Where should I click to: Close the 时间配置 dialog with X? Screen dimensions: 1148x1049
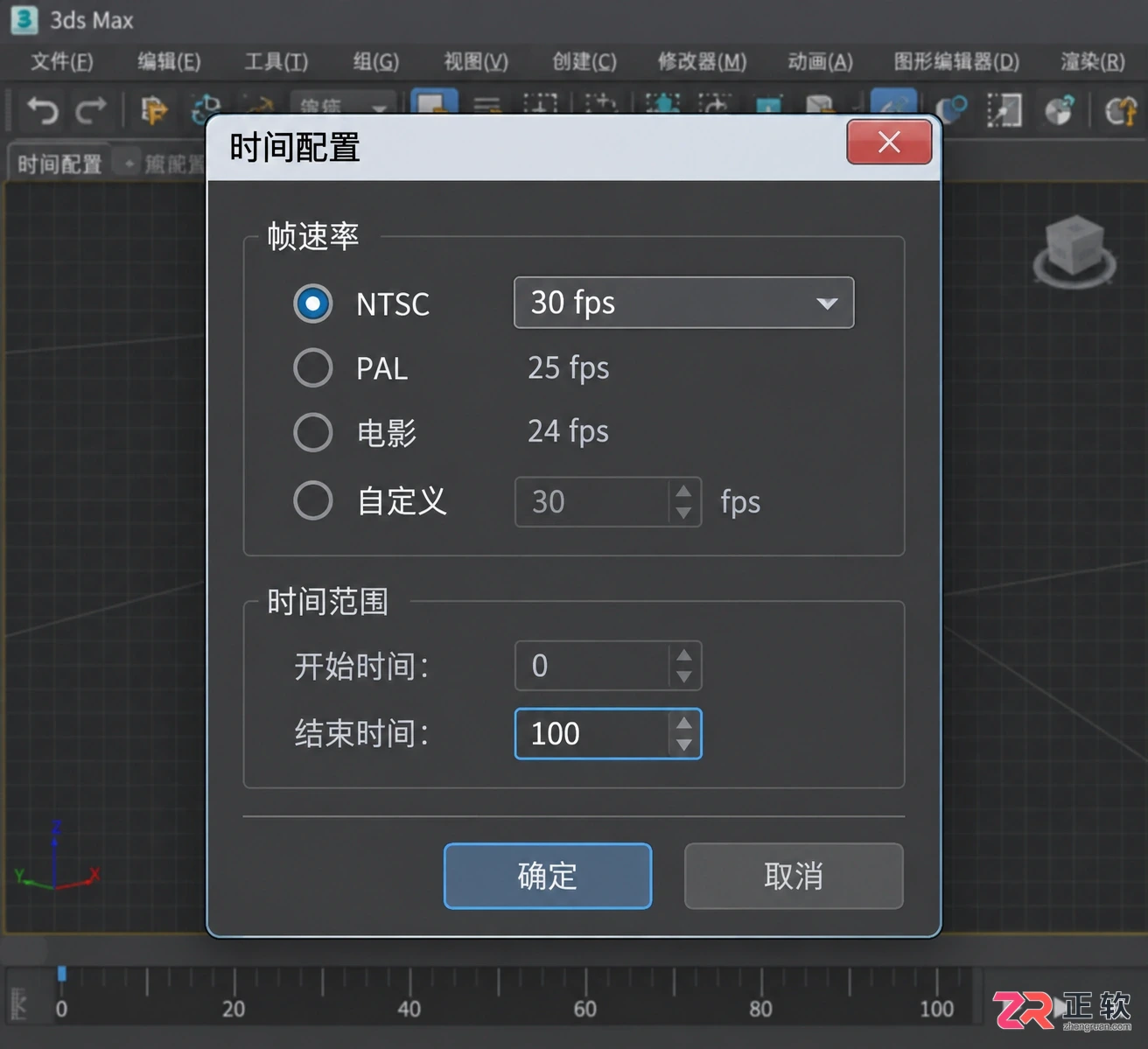pos(889,142)
